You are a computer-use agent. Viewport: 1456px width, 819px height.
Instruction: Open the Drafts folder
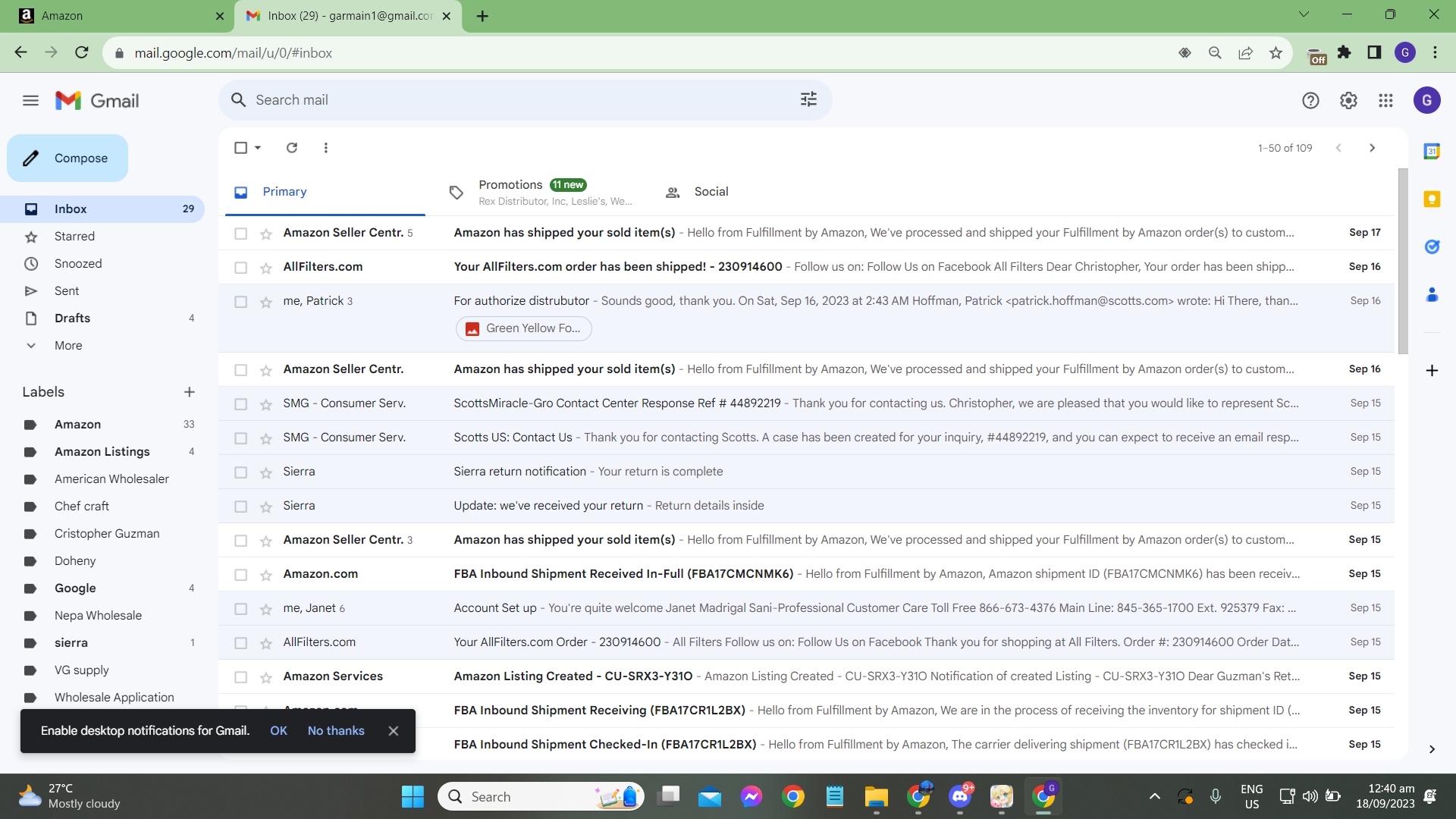coord(102,318)
